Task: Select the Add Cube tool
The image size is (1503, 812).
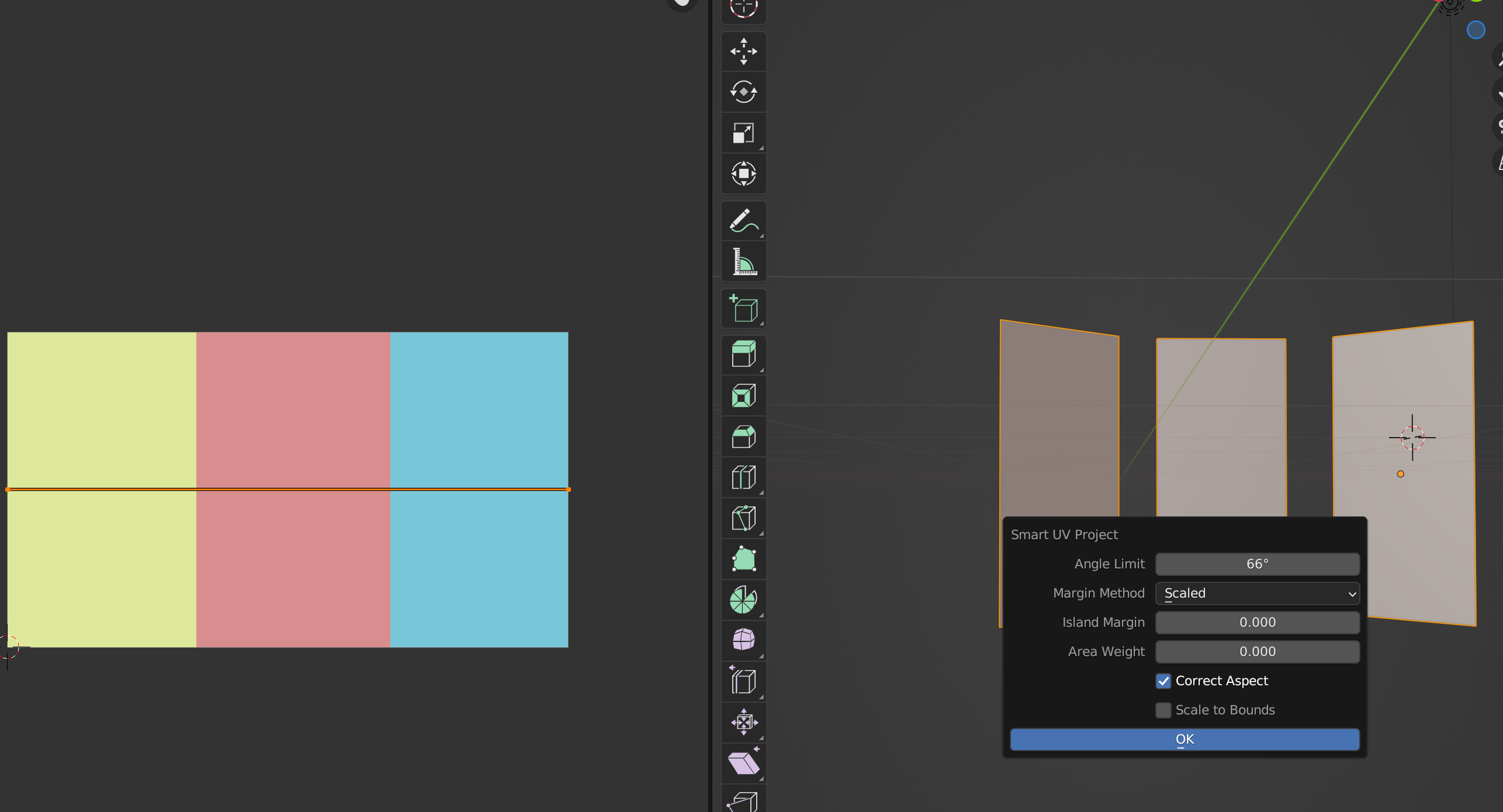Action: click(743, 308)
